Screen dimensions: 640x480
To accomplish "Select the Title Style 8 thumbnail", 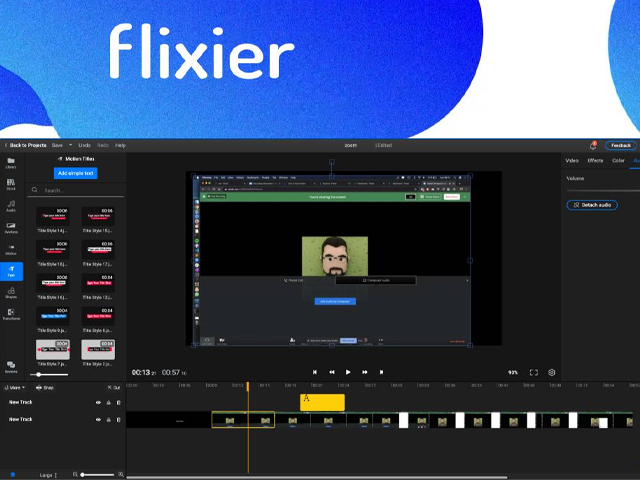I will [98, 316].
